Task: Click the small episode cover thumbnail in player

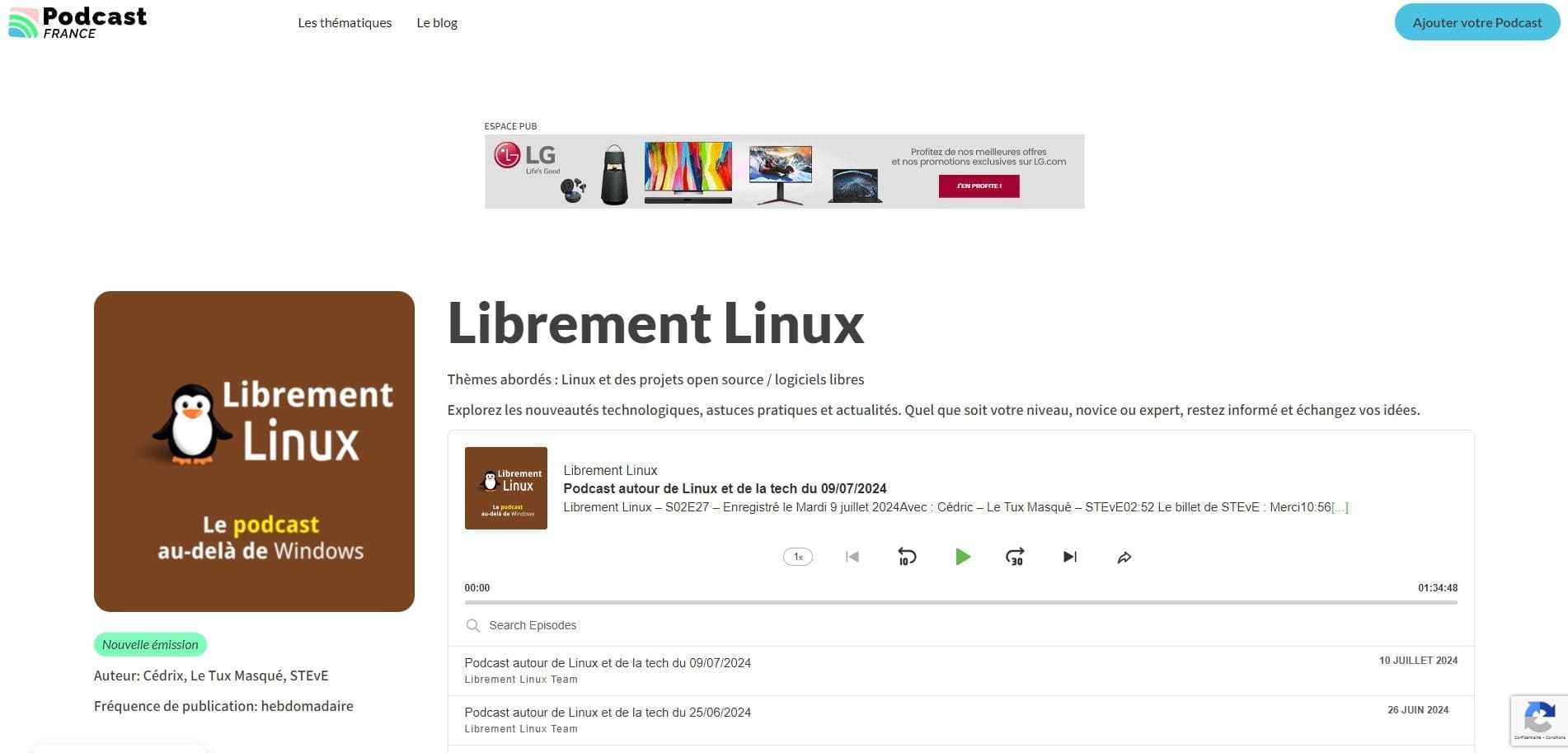Action: click(506, 488)
